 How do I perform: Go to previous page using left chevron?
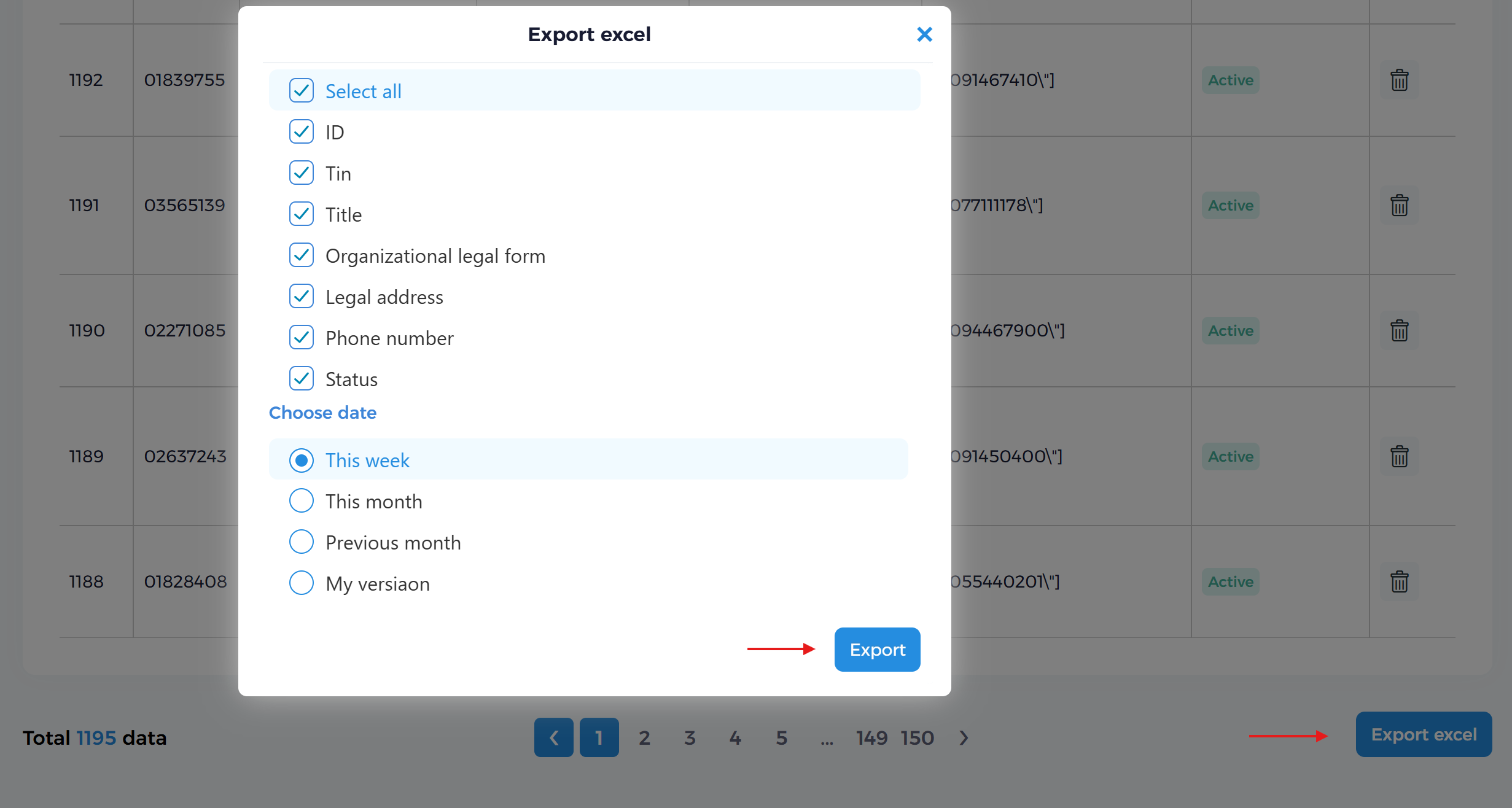click(553, 737)
